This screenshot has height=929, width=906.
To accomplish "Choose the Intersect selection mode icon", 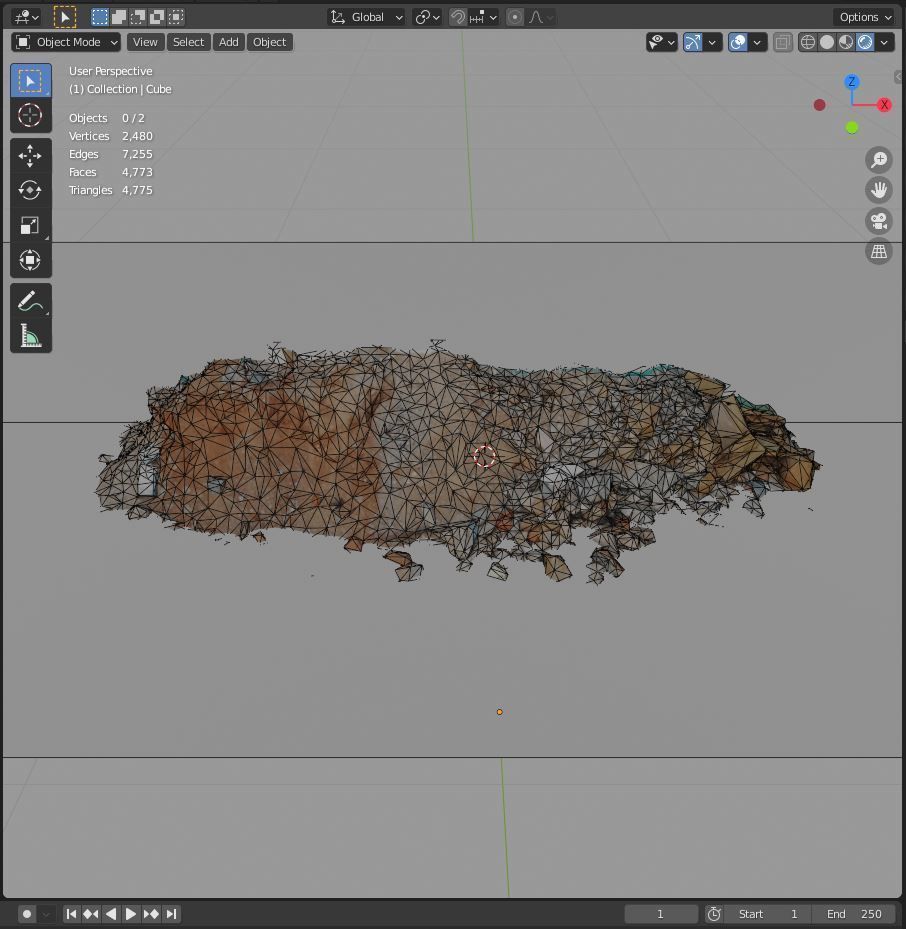I will tap(176, 17).
